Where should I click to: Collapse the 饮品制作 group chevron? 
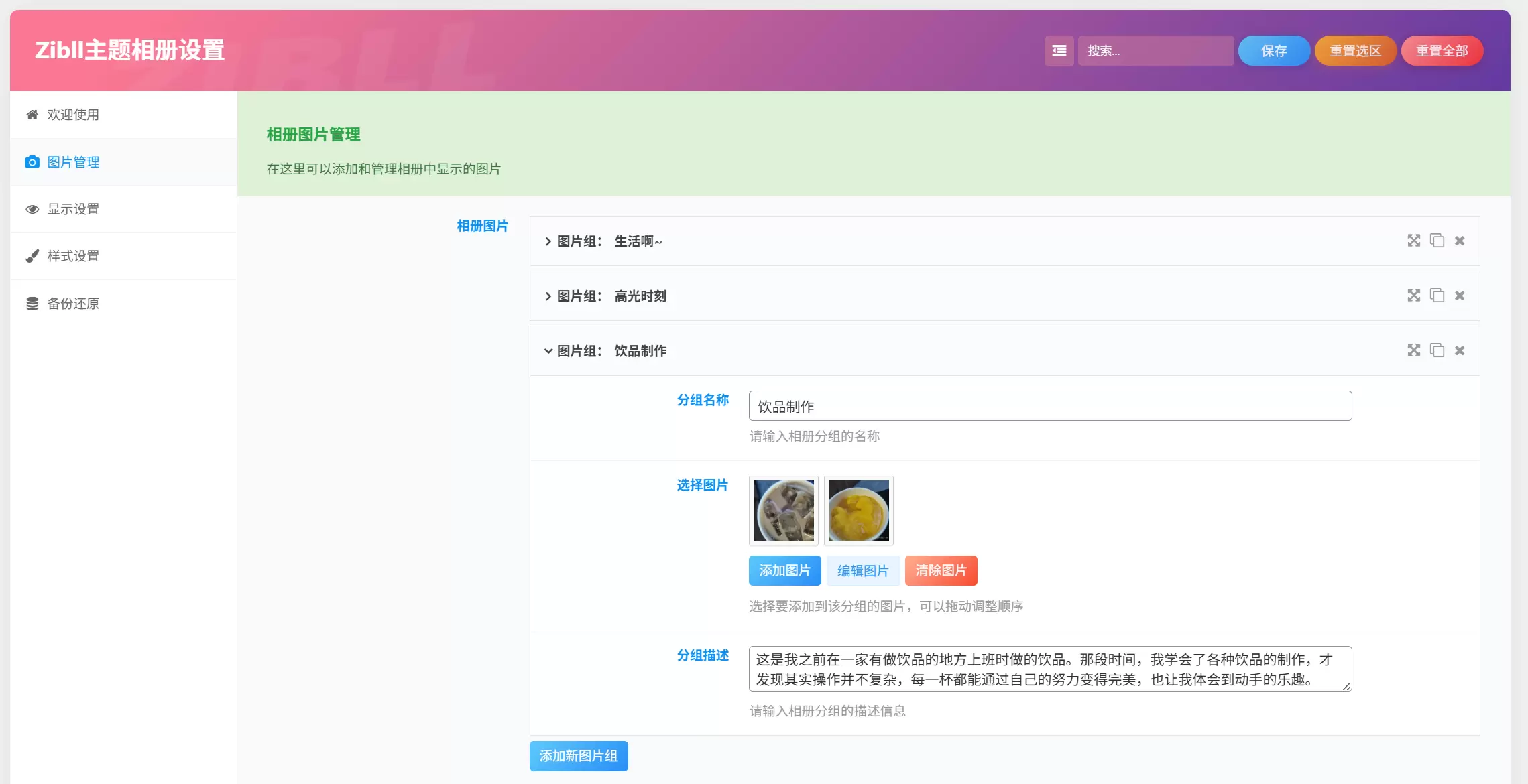click(x=548, y=351)
